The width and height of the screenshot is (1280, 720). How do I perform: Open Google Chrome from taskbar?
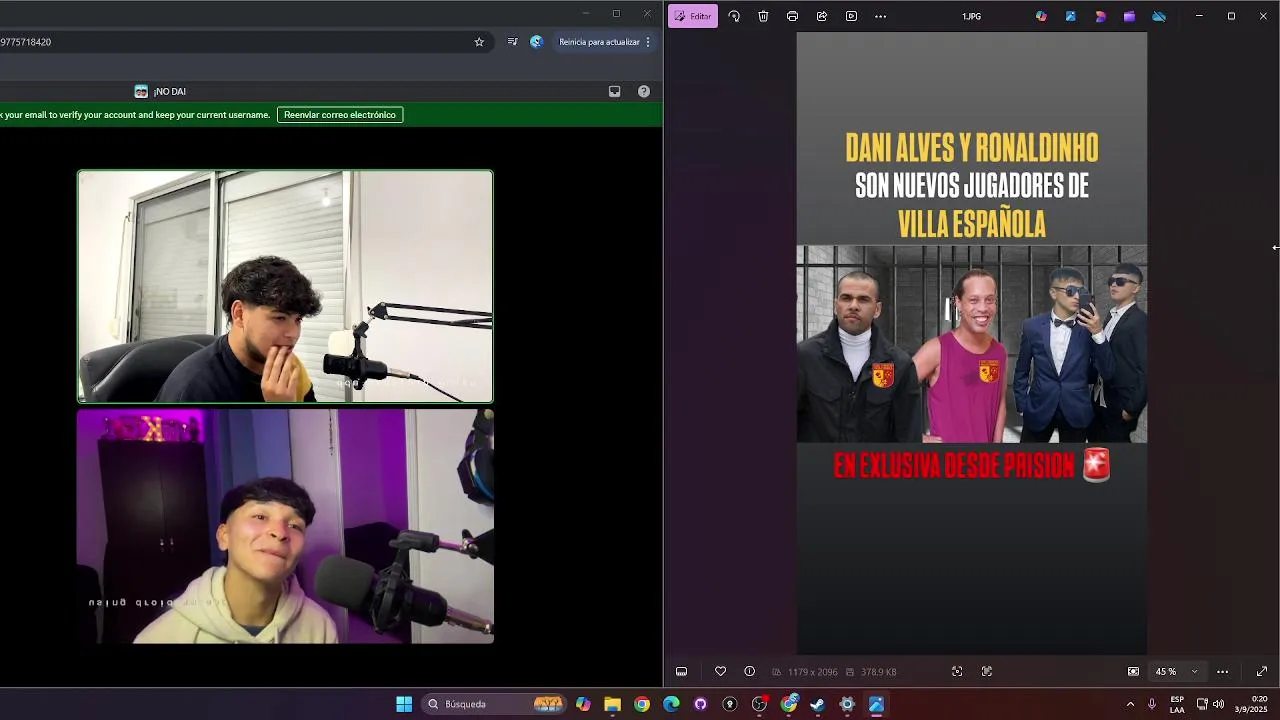click(642, 704)
